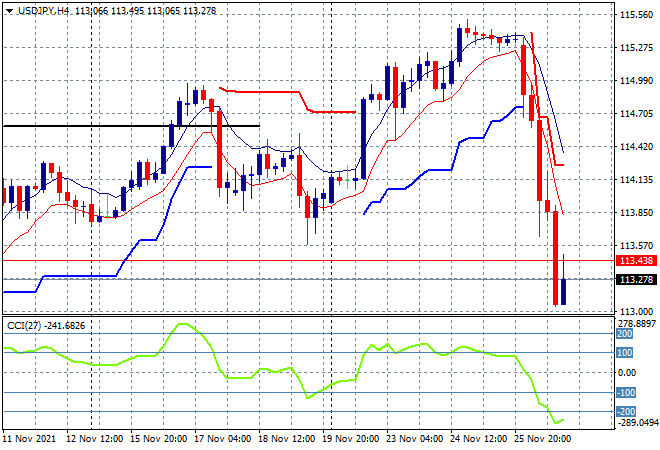
Task: Click the 114.990 price scale value
Action: (636, 80)
